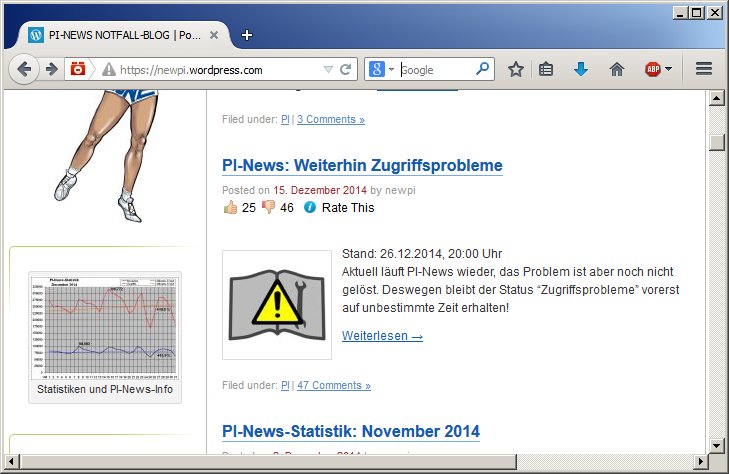The width and height of the screenshot is (729, 474).
Task: Minimize the browser window
Action: 680,13
